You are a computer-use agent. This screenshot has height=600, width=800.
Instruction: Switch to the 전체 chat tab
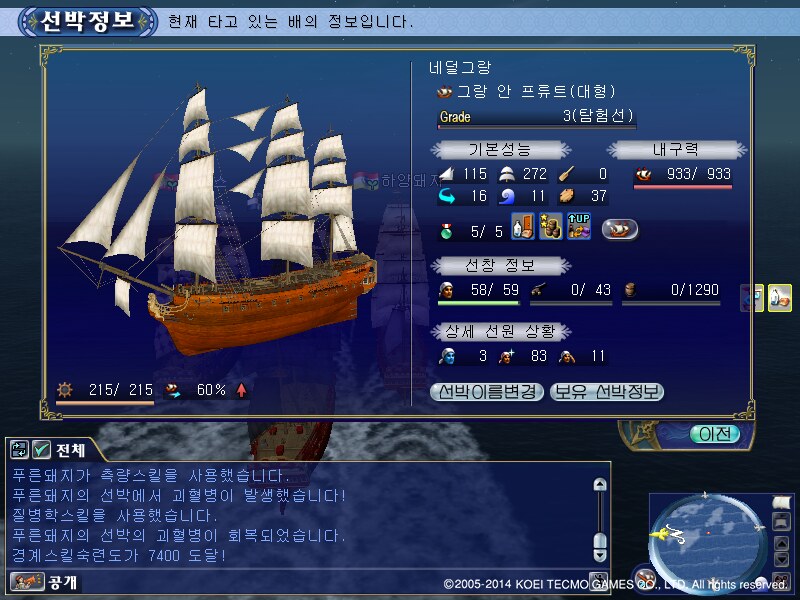coord(70,450)
